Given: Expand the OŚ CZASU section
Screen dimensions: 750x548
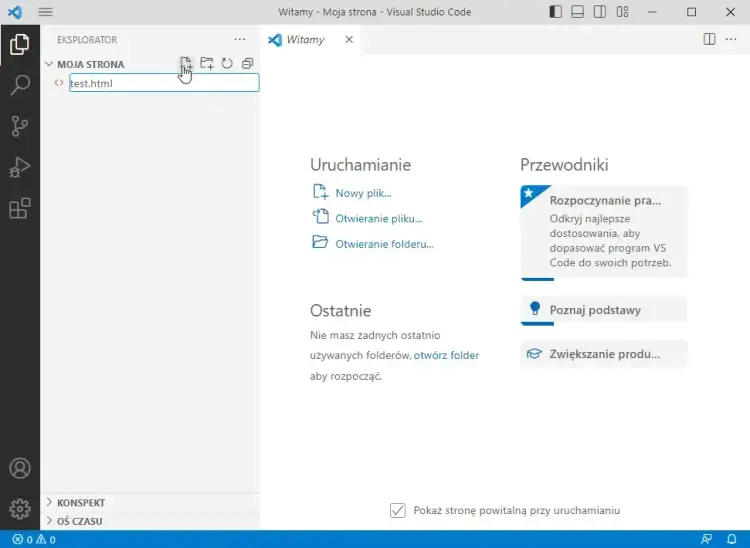Looking at the screenshot, I should coord(151,521).
